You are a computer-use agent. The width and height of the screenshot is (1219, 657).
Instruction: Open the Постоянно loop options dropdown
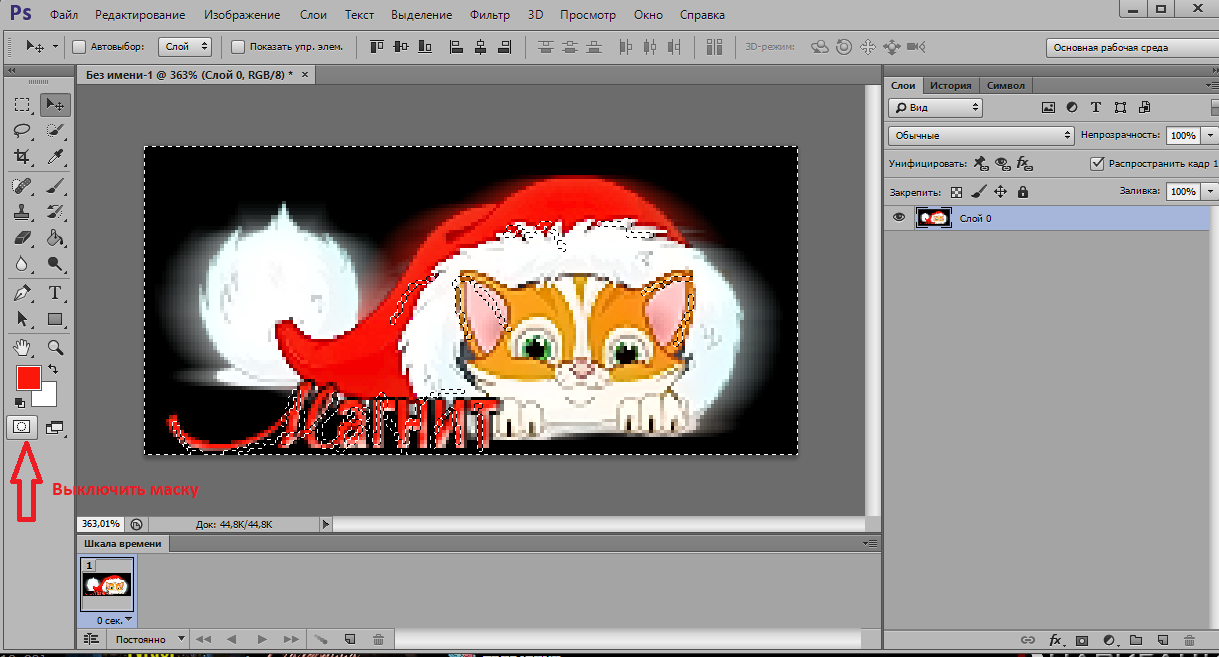[x=149, y=639]
